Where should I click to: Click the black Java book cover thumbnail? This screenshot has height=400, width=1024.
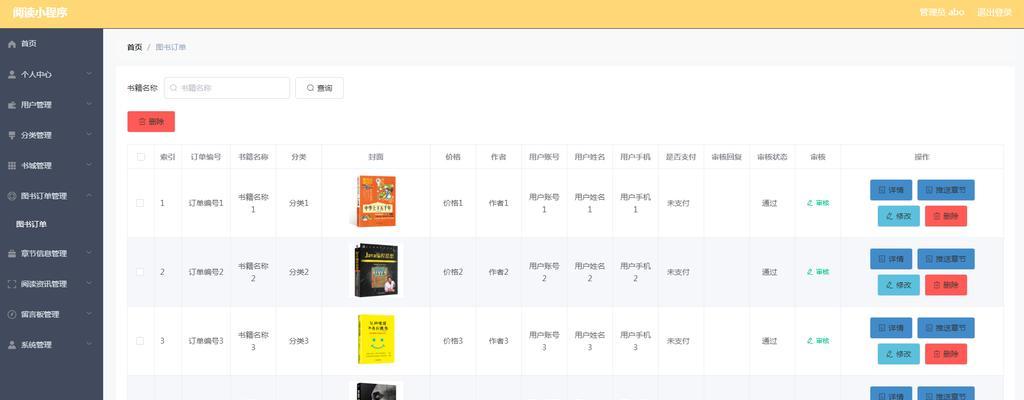pyautogui.click(x=376, y=271)
